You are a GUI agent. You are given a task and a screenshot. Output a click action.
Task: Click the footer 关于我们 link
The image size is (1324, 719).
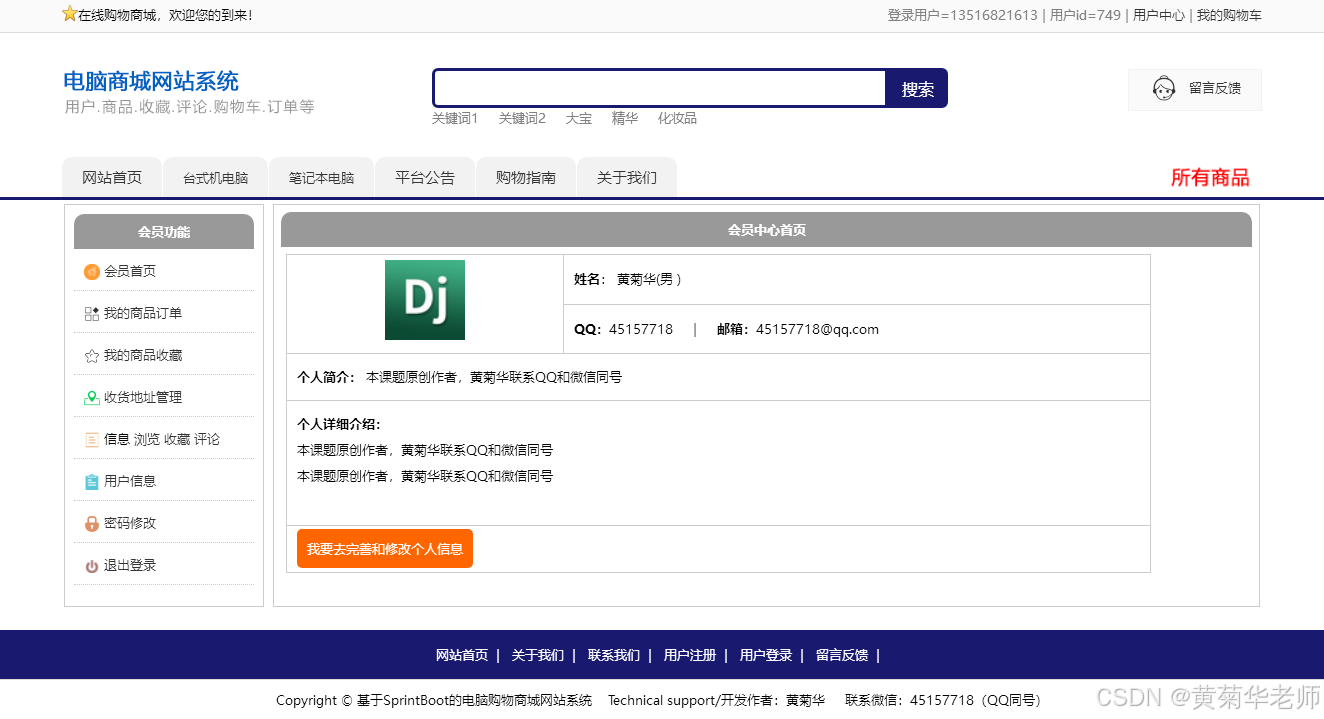point(538,656)
